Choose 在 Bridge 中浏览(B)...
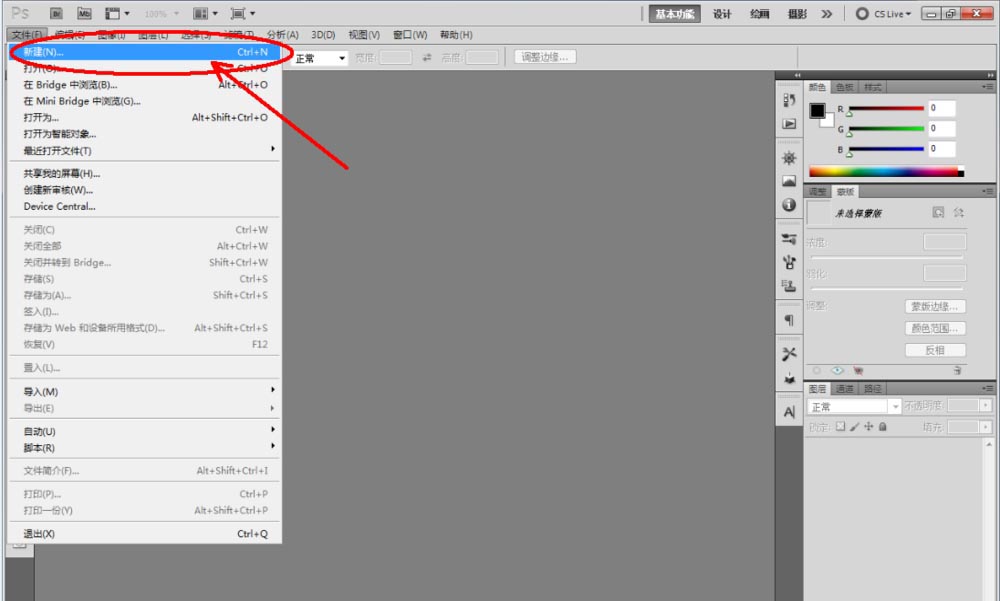 point(144,84)
